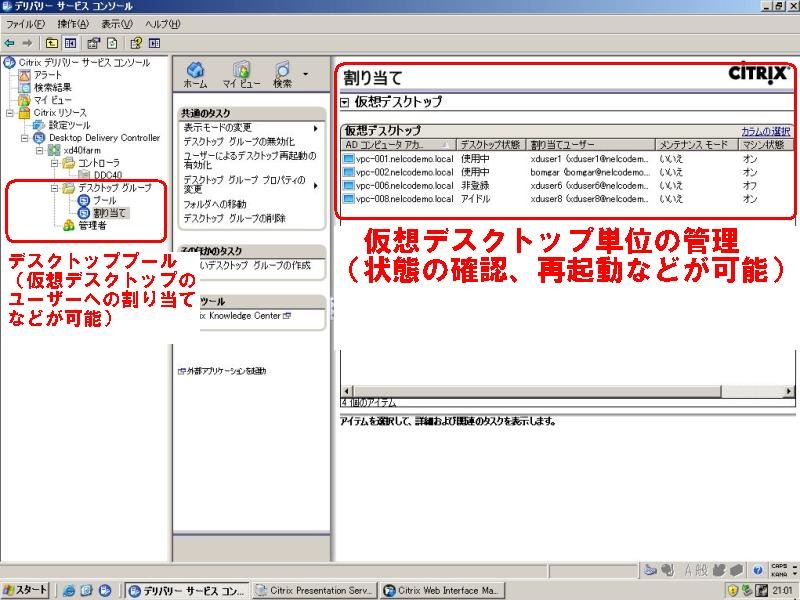Collapse the コントローラ folder
Image resolution: width=800 pixels, height=600 pixels.
click(54, 163)
